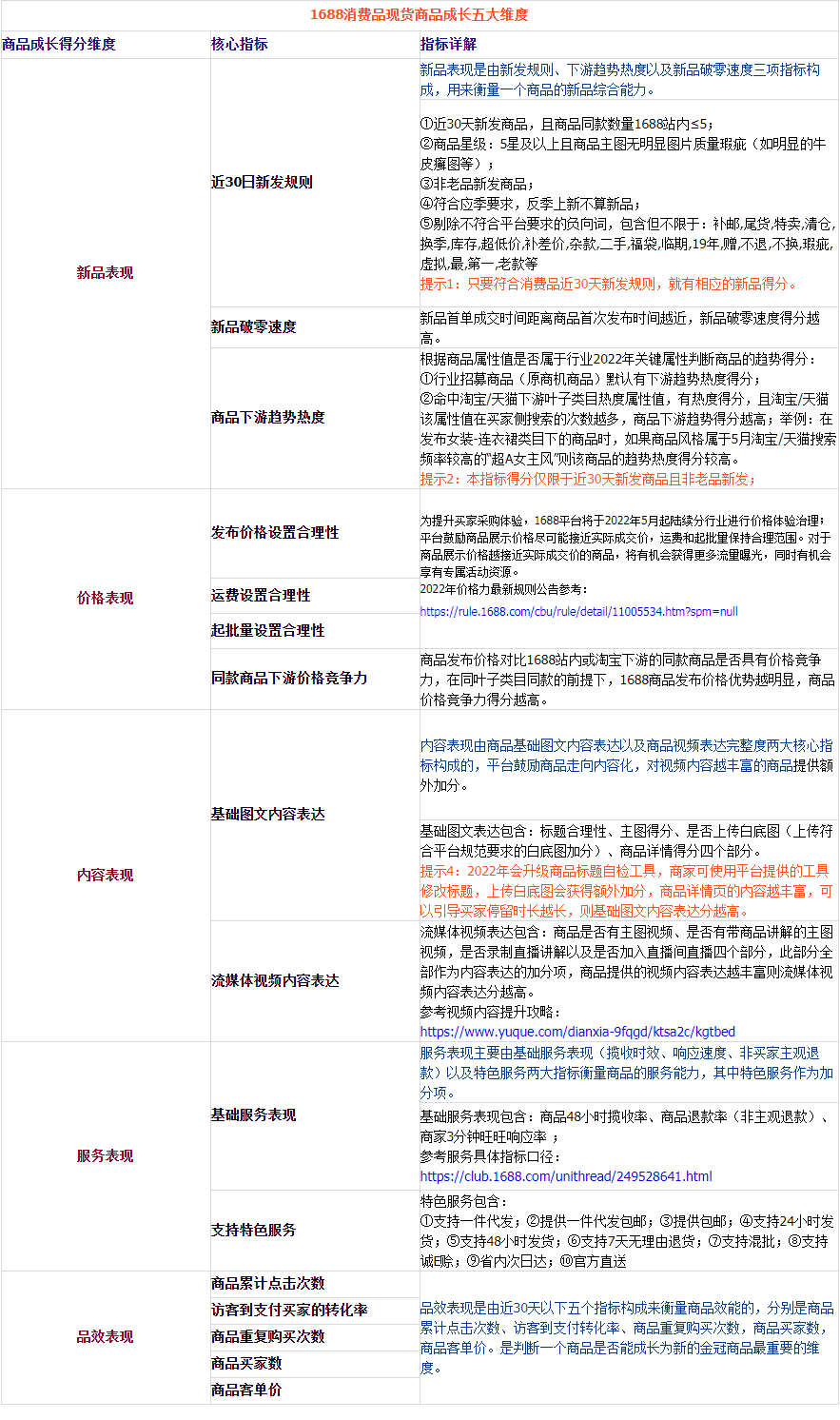Click the table title 1688消费品现货商品成长五大维度
The image size is (840, 1420).
point(420,14)
